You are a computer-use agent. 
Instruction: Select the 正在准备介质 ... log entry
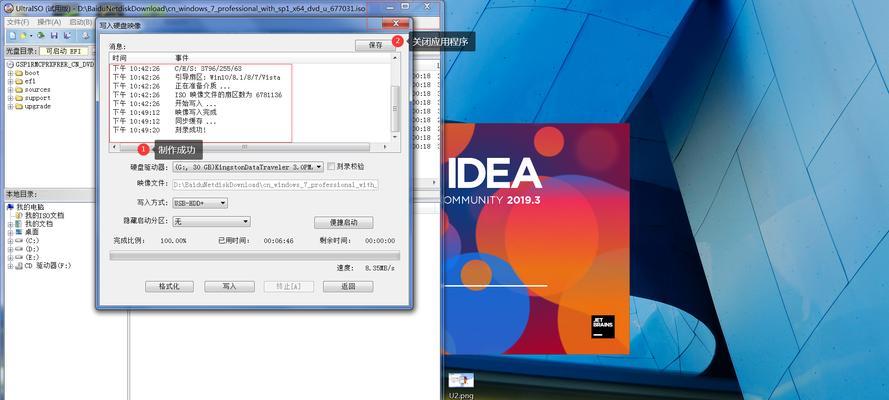203,86
